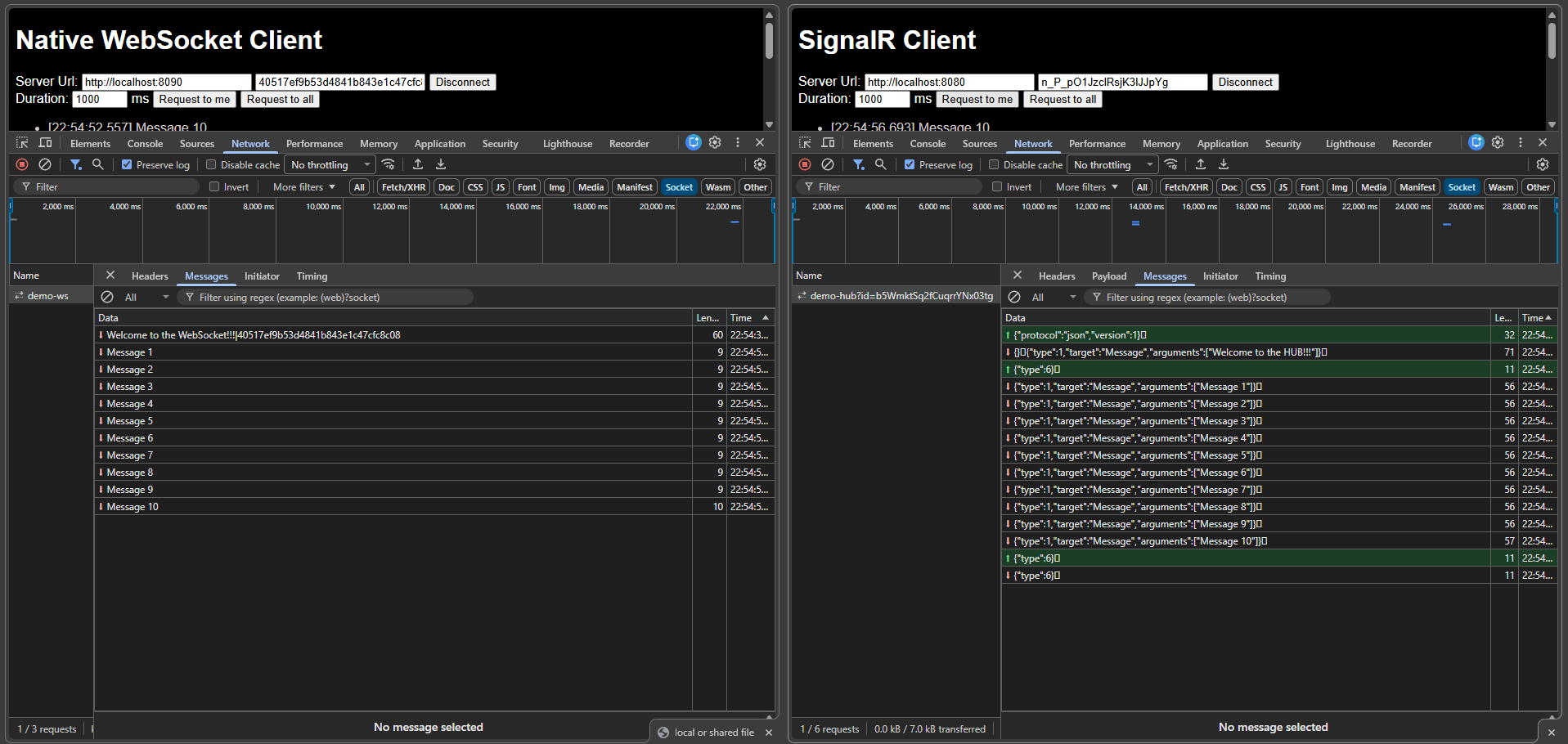Click the Native WebSocket page scrollbar thumb

coord(769,40)
